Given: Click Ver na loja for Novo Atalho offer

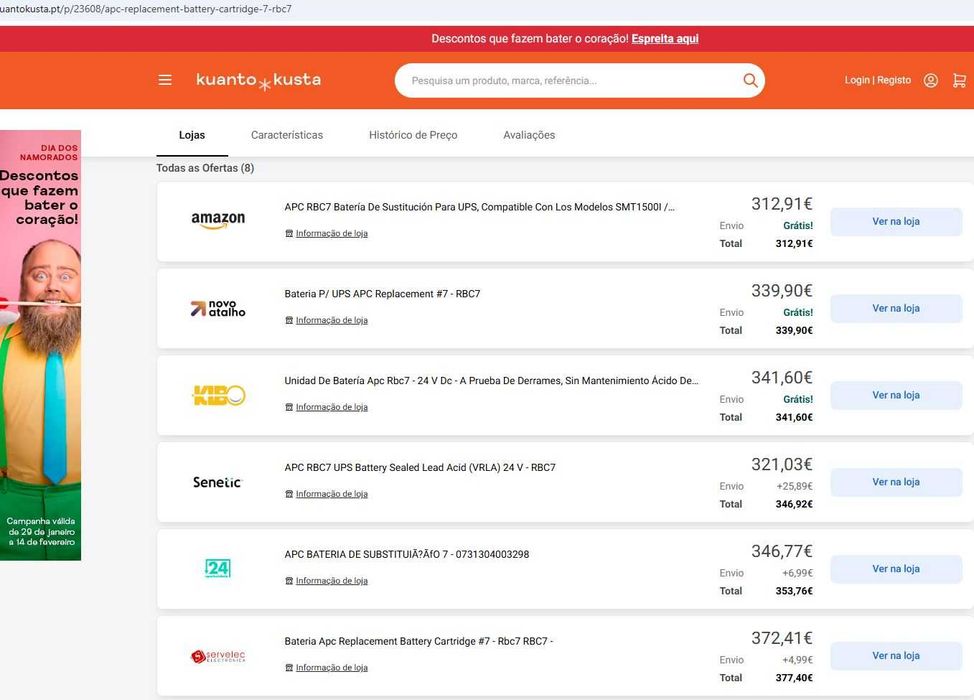Looking at the screenshot, I should click(896, 308).
